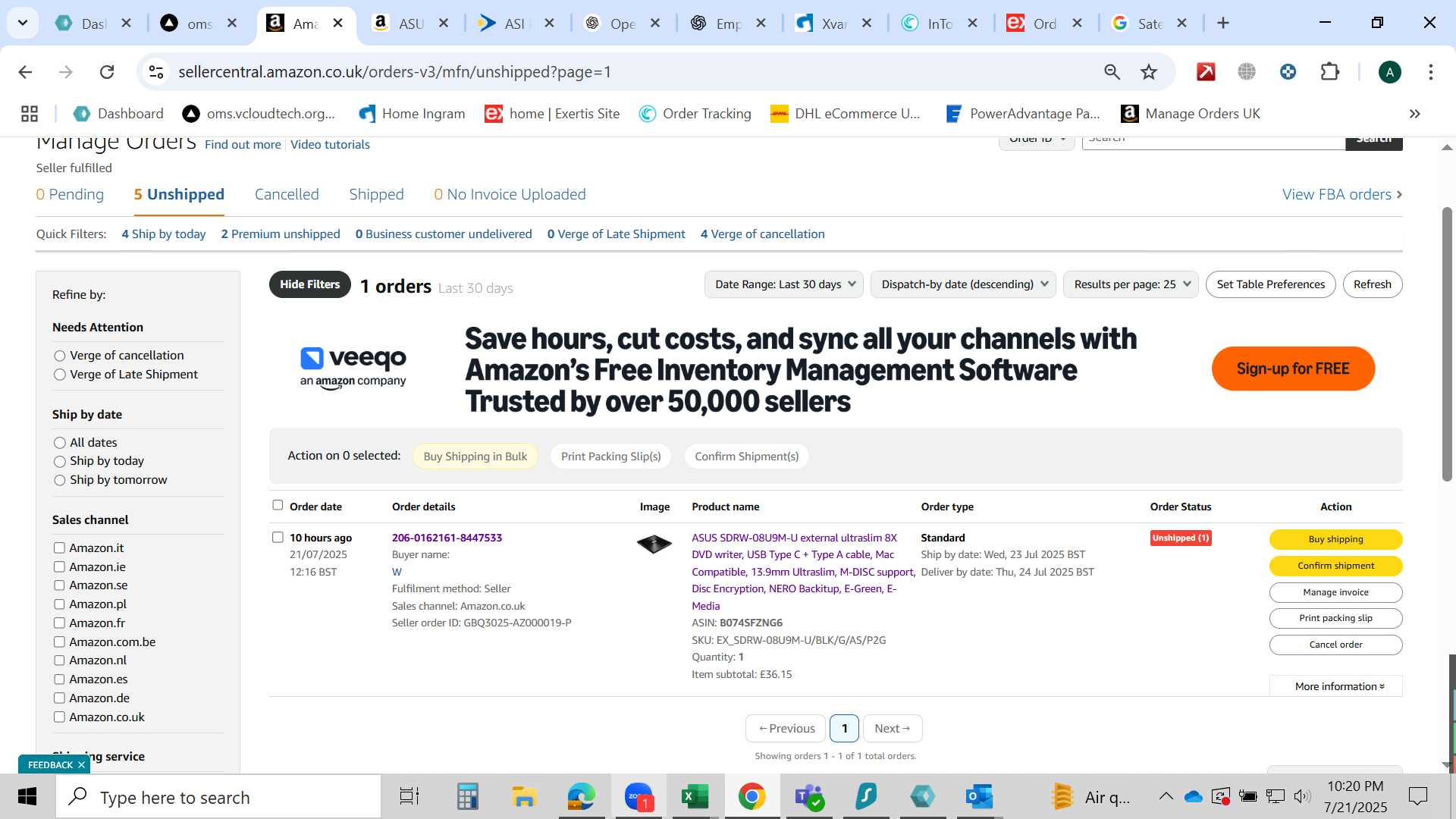
Task: Close the FEEDBACK tab with X
Action: (x=81, y=764)
